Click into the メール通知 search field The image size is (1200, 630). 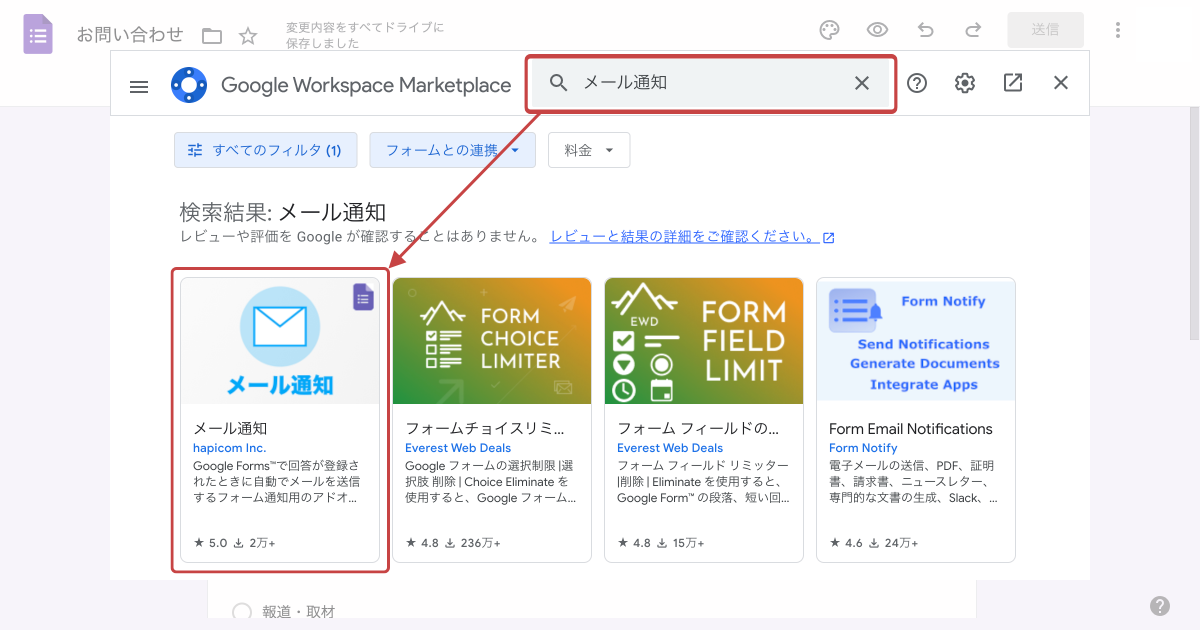coord(710,83)
